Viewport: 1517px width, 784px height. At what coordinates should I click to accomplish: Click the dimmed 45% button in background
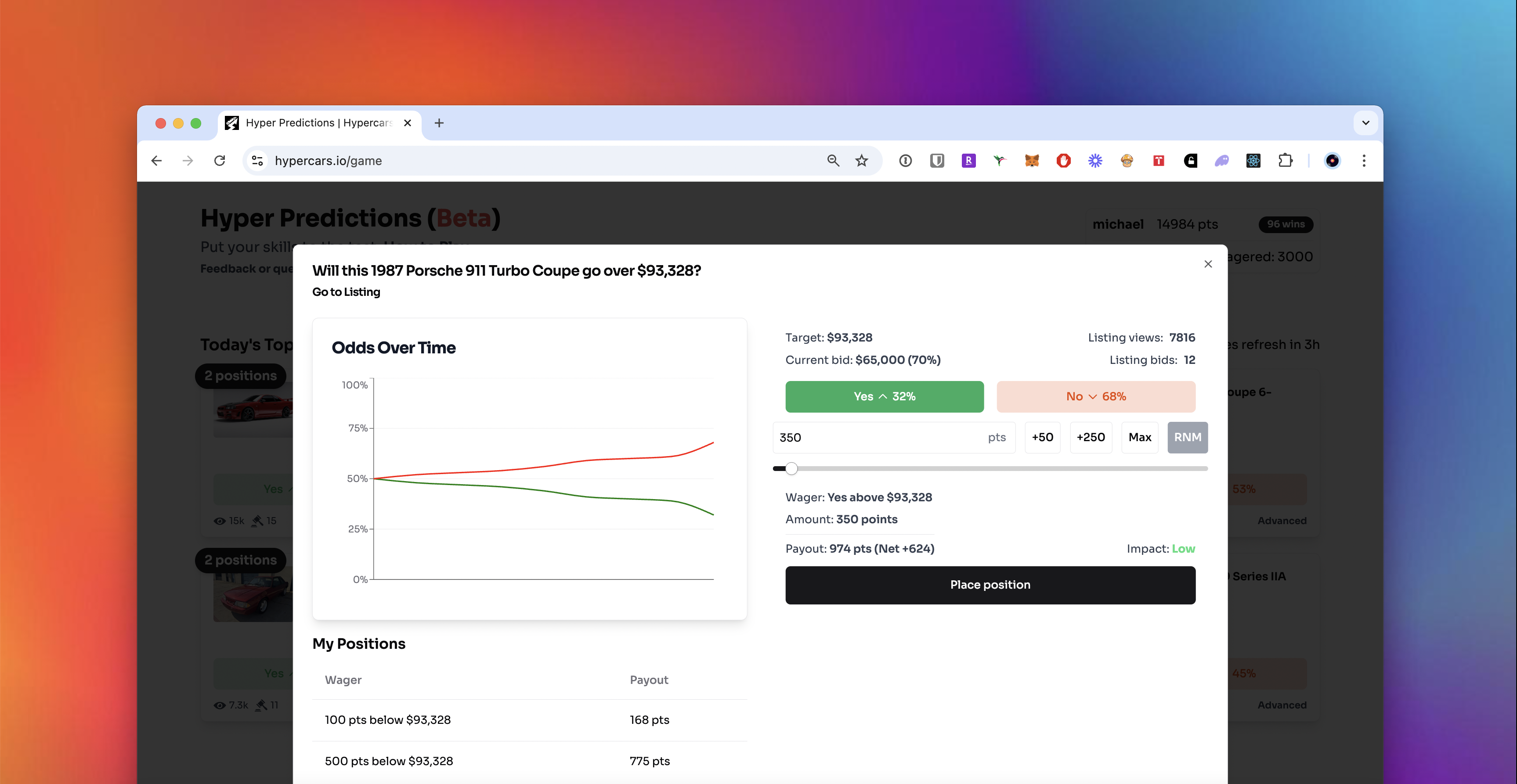1267,673
